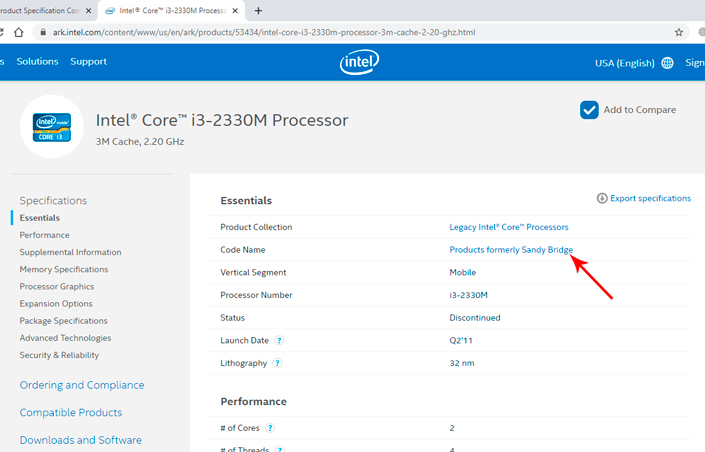This screenshot has width=705, height=452.
Task: Click the globe language icon
Action: coord(667,63)
